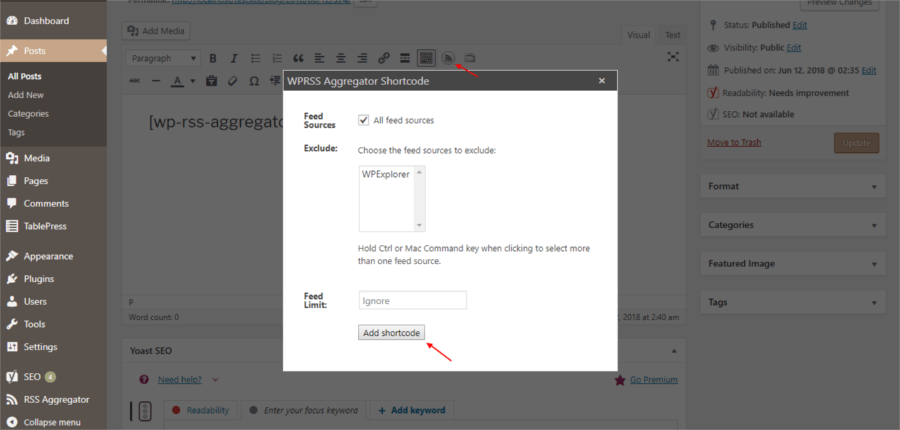The width and height of the screenshot is (900, 430).
Task: Insert a numbered list
Action: click(277, 58)
